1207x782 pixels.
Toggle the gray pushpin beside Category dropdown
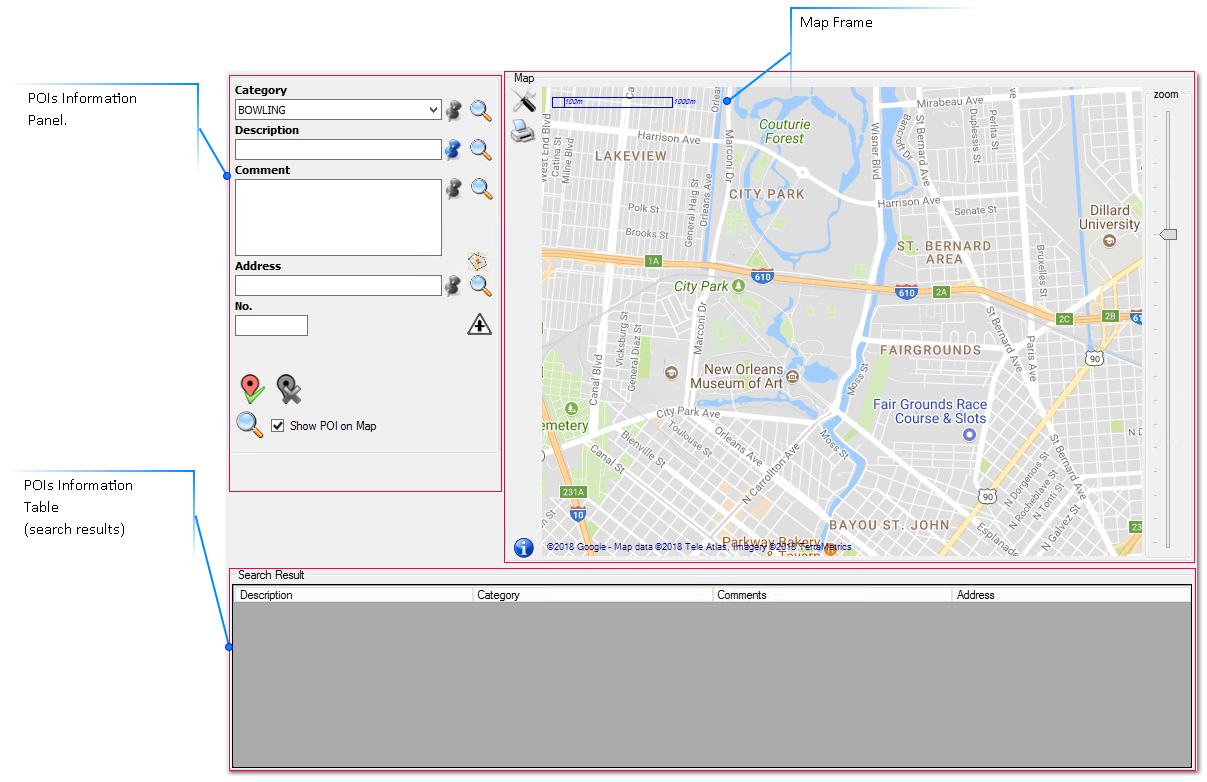click(x=454, y=110)
